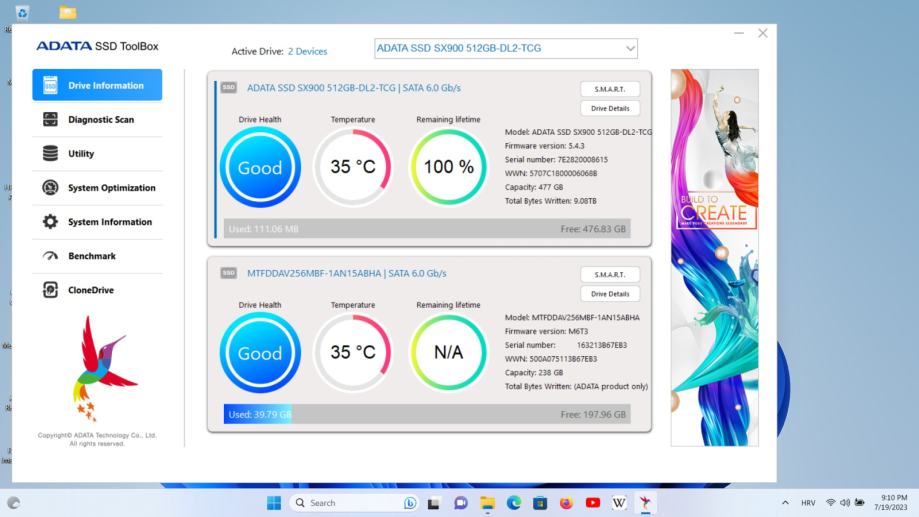
Task: Launch Microsoft Edge from taskbar
Action: pyautogui.click(x=514, y=503)
